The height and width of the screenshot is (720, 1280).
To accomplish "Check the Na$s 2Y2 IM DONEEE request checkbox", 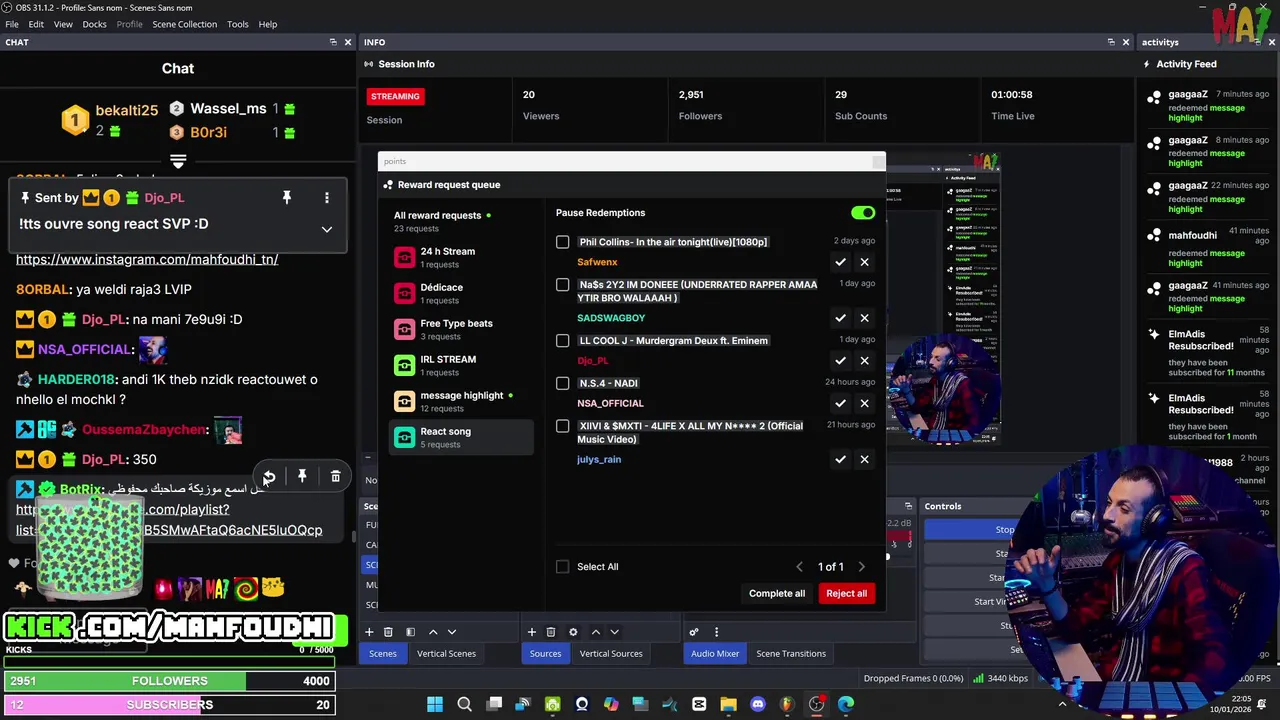I will (x=563, y=285).
